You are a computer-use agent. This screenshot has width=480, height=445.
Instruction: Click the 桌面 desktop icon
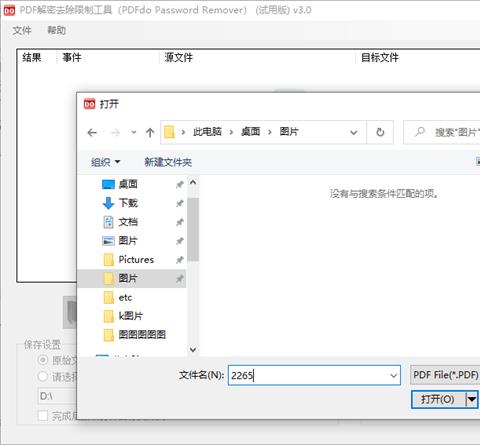pyautogui.click(x=108, y=184)
